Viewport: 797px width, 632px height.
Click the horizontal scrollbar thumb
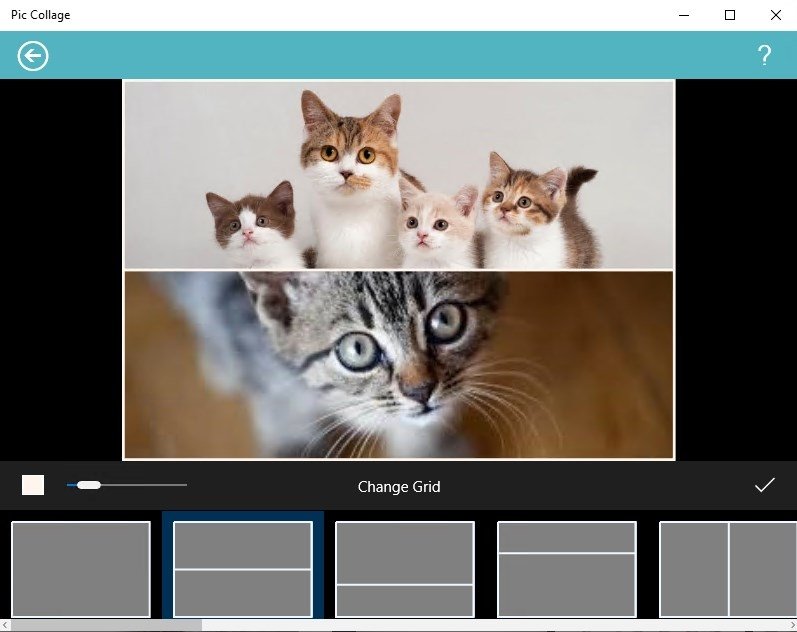click(106, 625)
